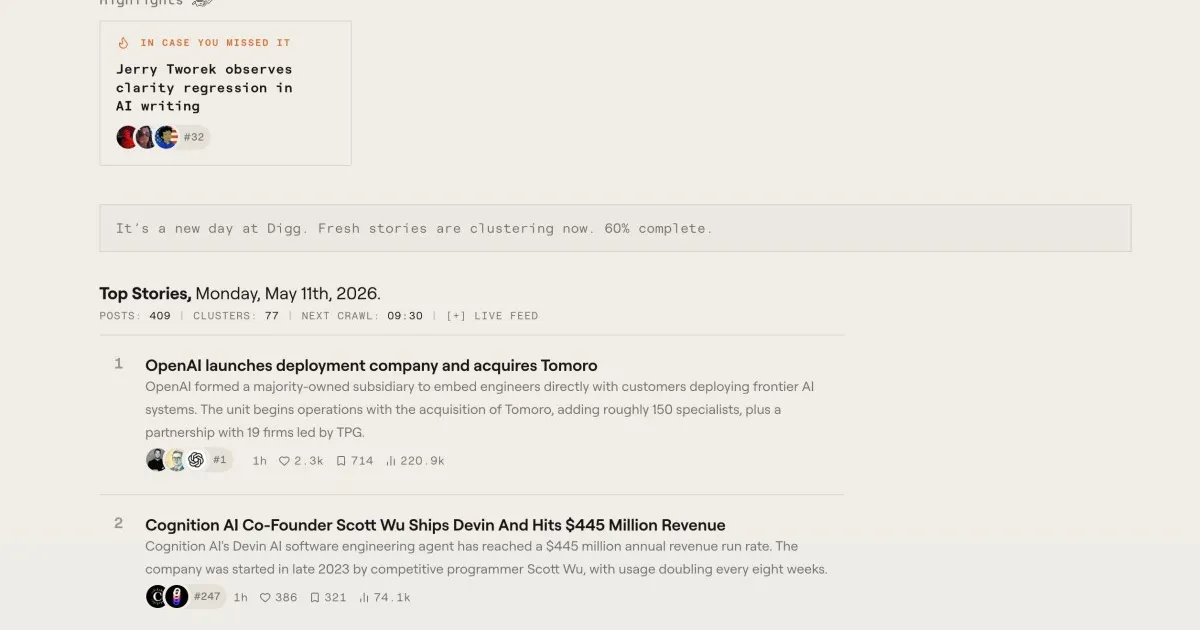Click the Posts 409 counter
Screen dimensions: 1200x630
[135, 316]
